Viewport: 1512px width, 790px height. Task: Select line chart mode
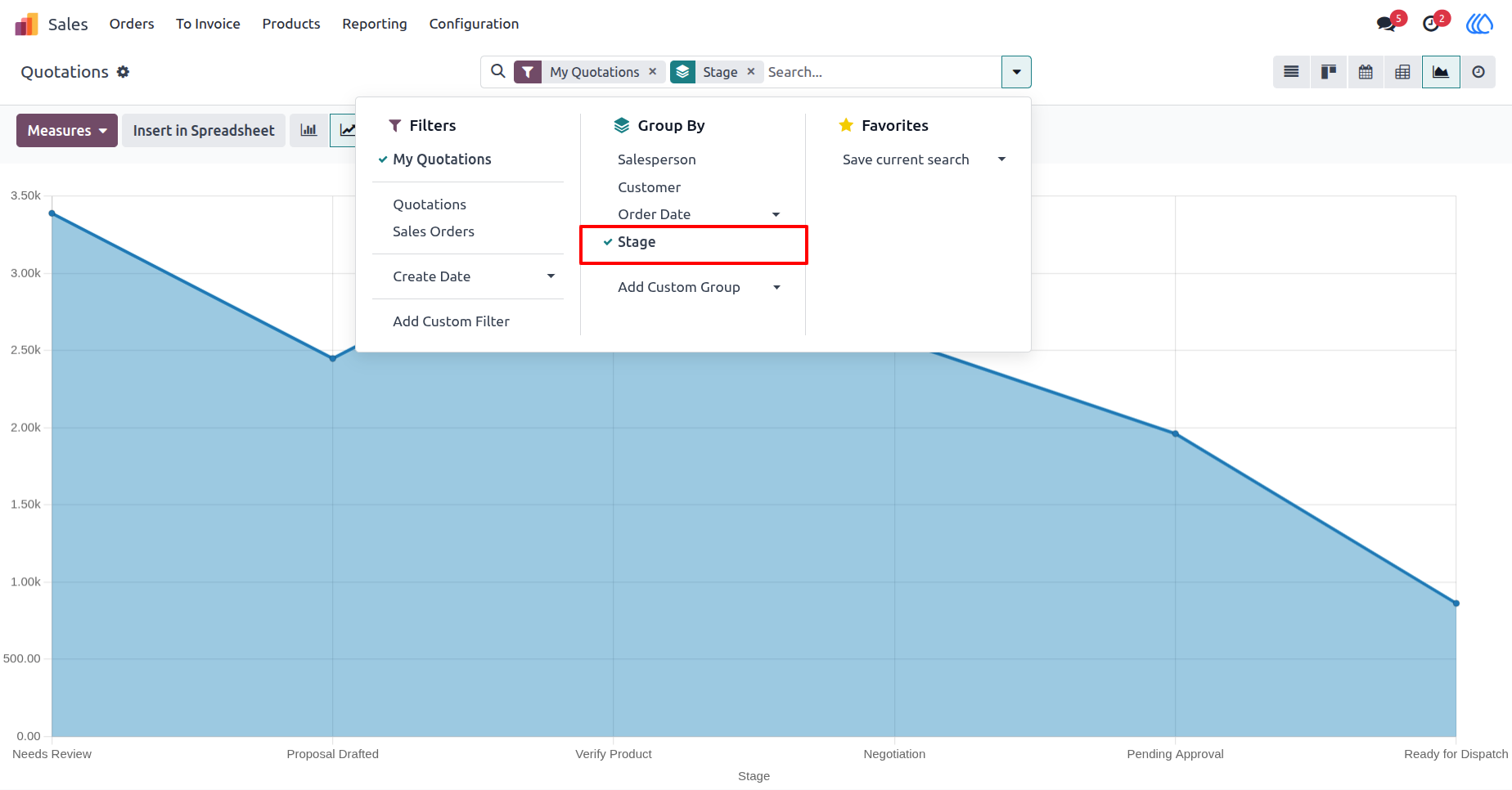coord(345,131)
